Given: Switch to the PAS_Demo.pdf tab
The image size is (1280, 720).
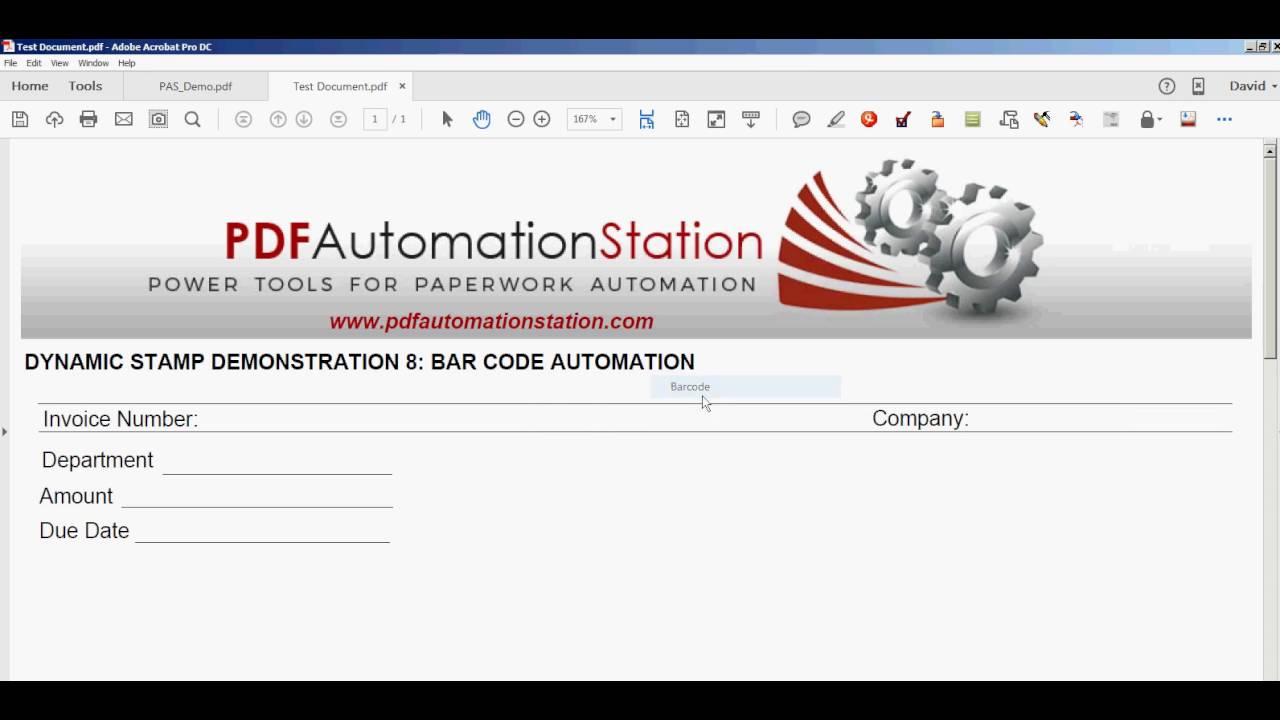Looking at the screenshot, I should coord(195,87).
